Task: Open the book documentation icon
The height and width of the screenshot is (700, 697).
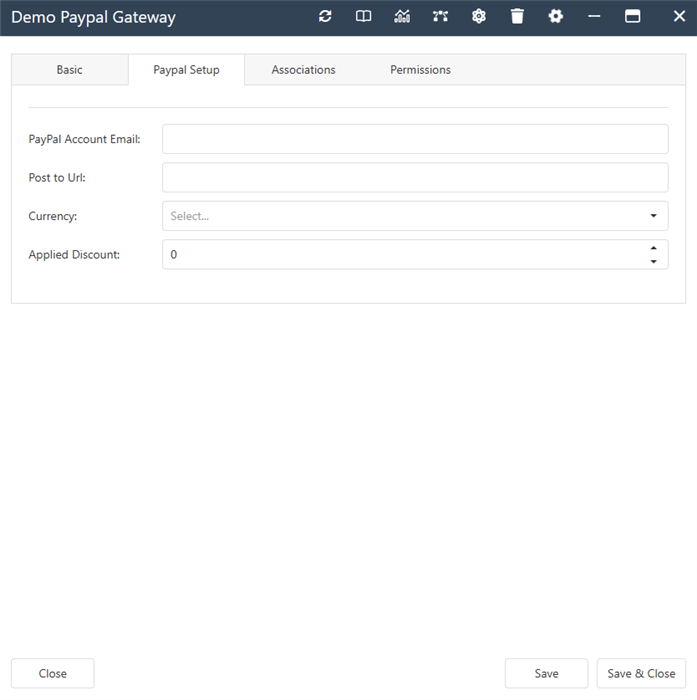Action: click(363, 17)
